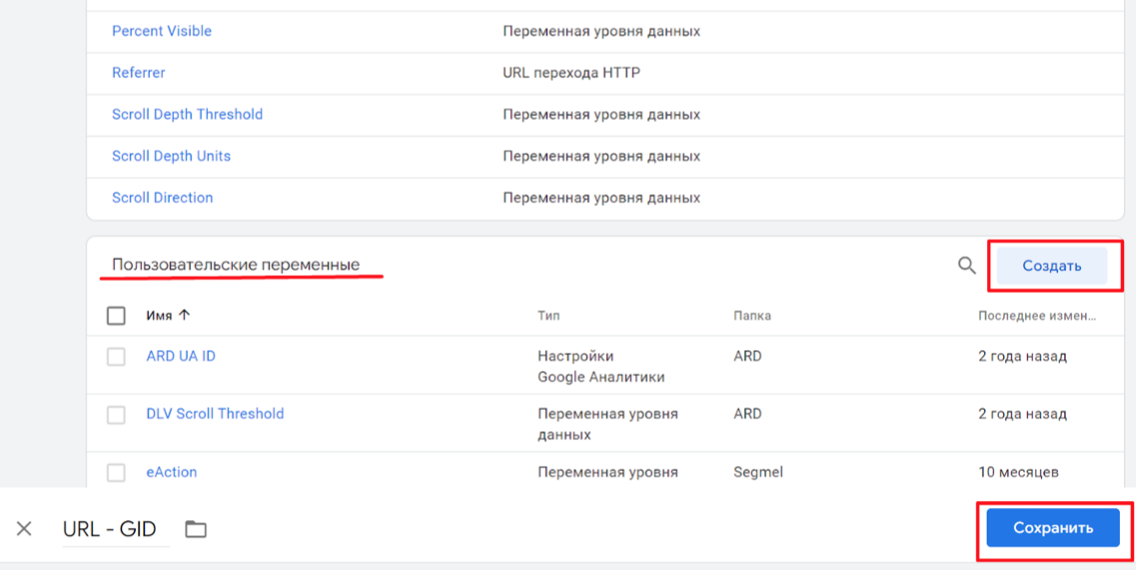This screenshot has width=1136, height=570.
Task: Click the Сохранить button
Action: tap(1053, 528)
